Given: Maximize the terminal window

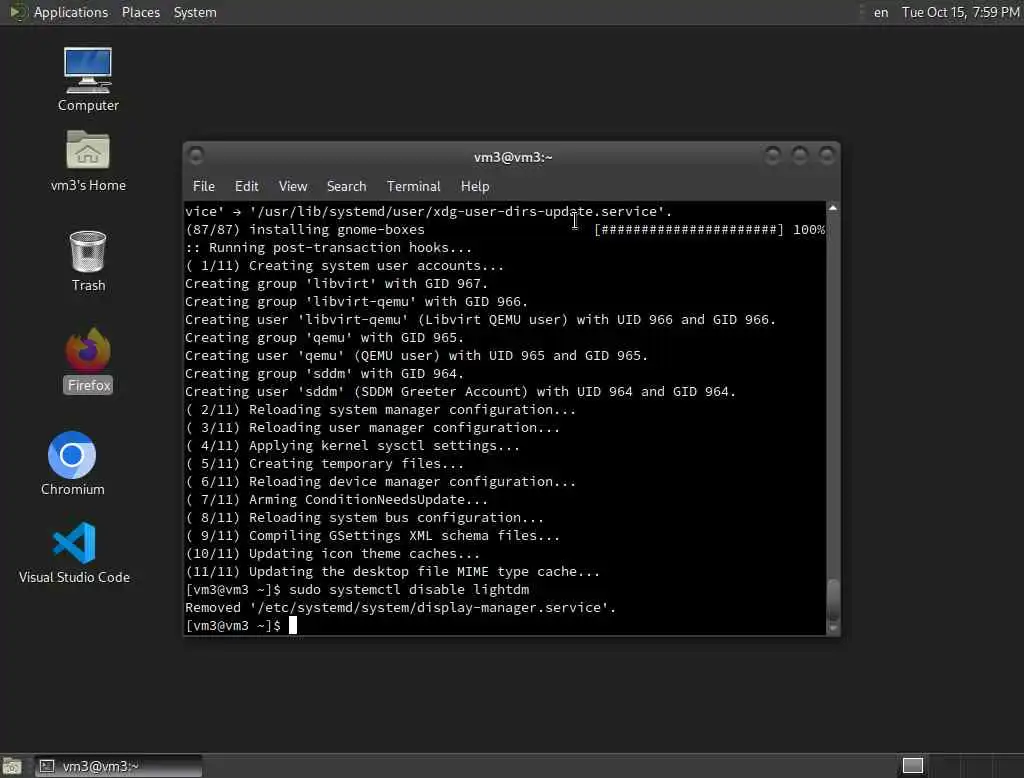Looking at the screenshot, I should (x=800, y=155).
